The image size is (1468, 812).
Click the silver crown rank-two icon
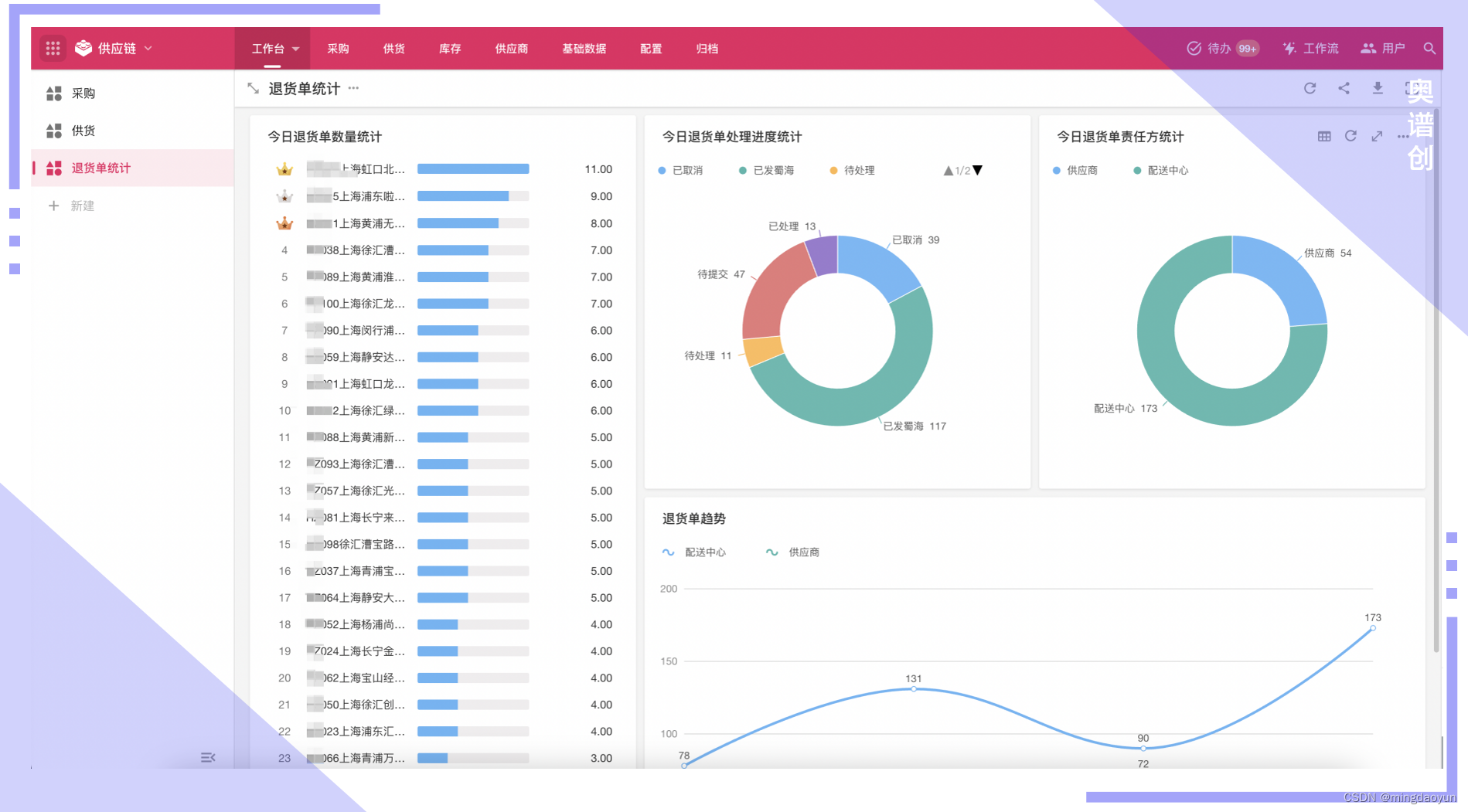click(284, 196)
